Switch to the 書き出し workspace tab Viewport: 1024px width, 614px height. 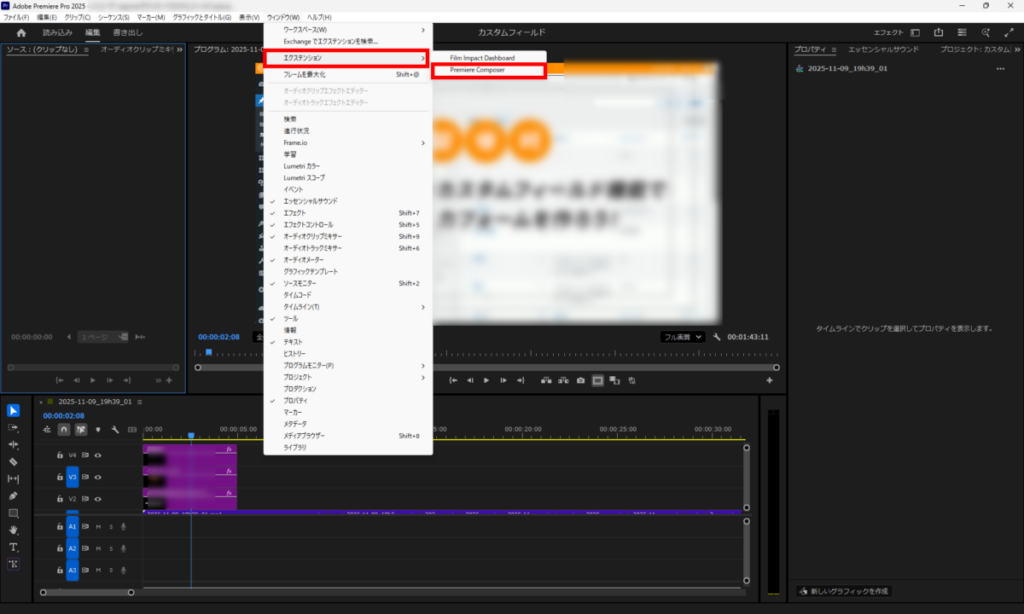[x=127, y=33]
